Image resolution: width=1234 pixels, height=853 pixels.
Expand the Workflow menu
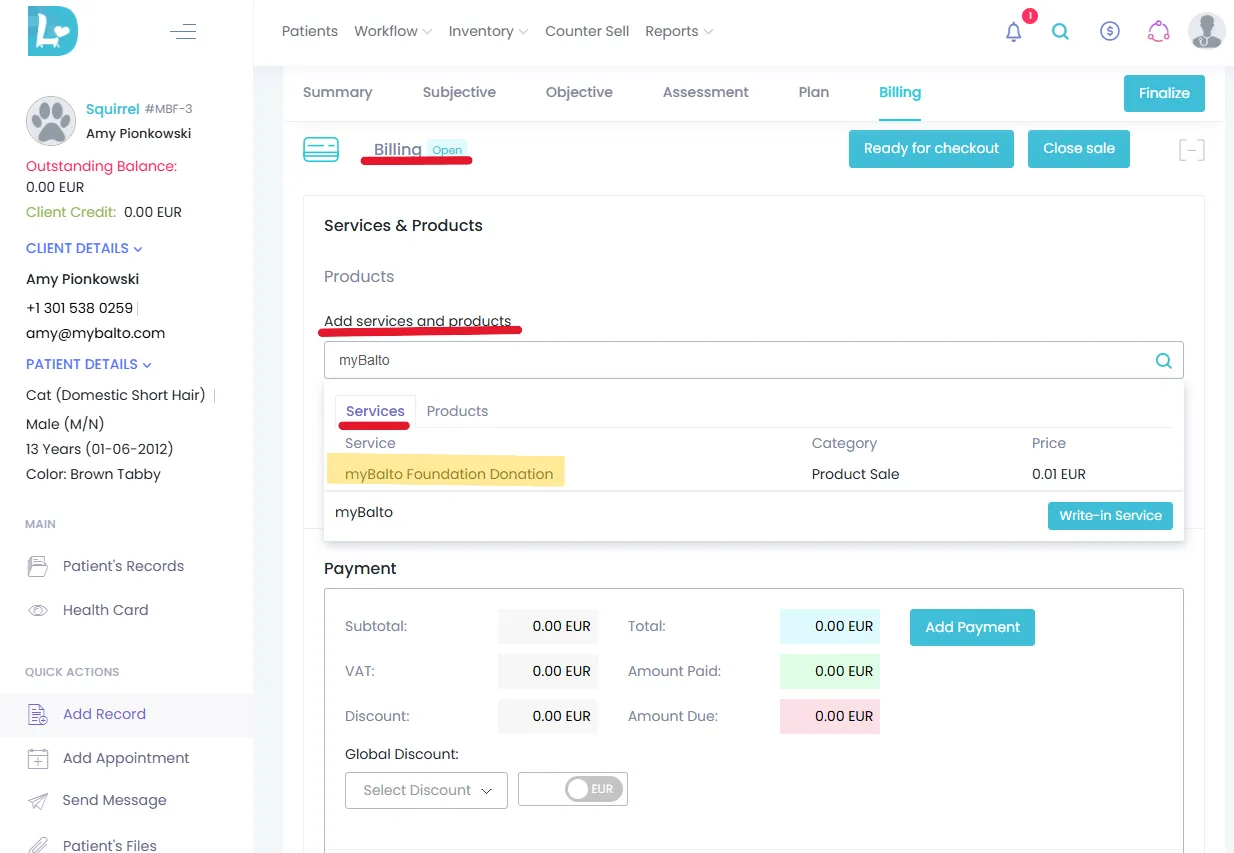click(x=393, y=31)
